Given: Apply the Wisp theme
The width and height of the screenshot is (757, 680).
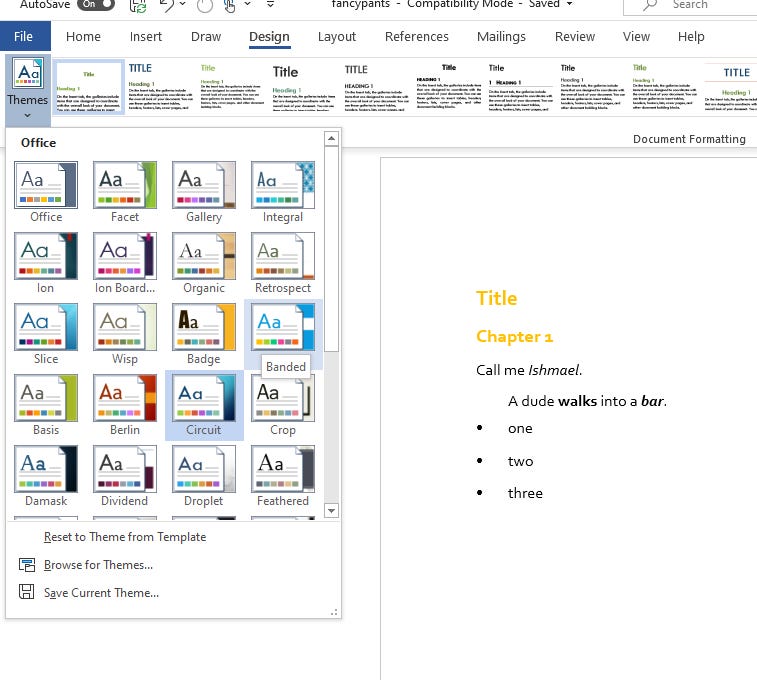Looking at the screenshot, I should point(125,327).
